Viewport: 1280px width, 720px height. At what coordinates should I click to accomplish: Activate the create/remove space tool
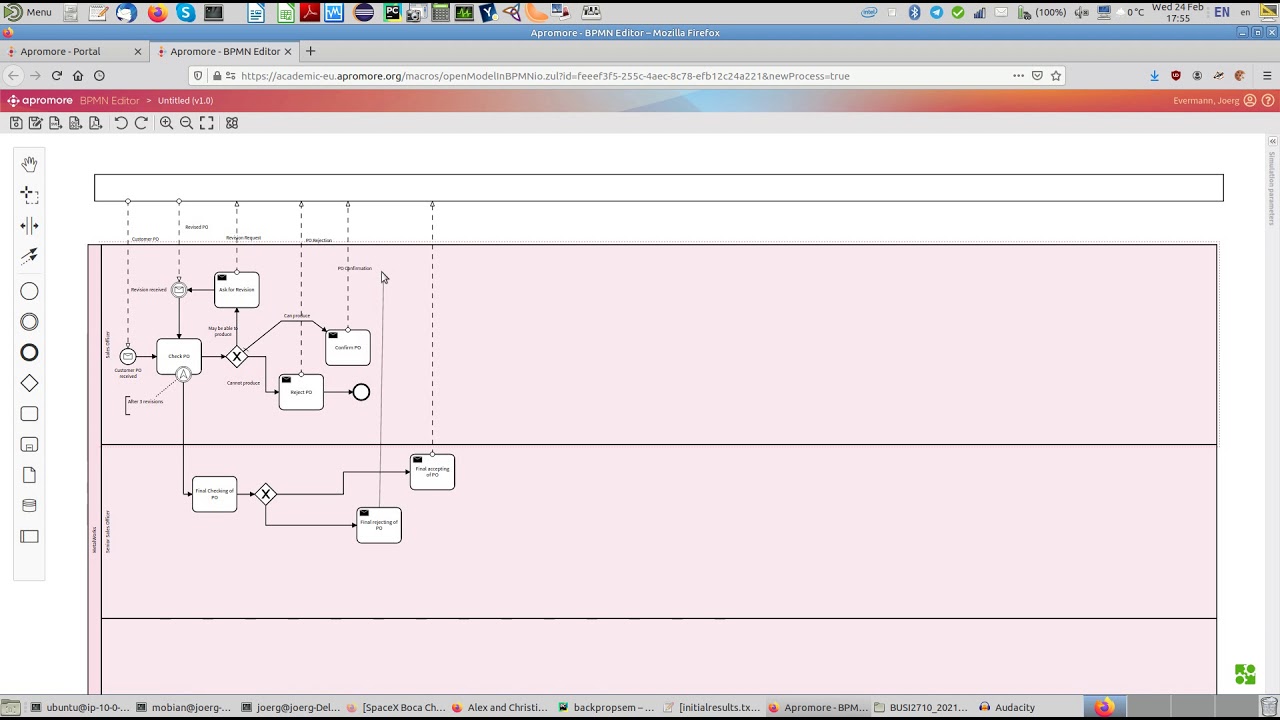pos(29,225)
